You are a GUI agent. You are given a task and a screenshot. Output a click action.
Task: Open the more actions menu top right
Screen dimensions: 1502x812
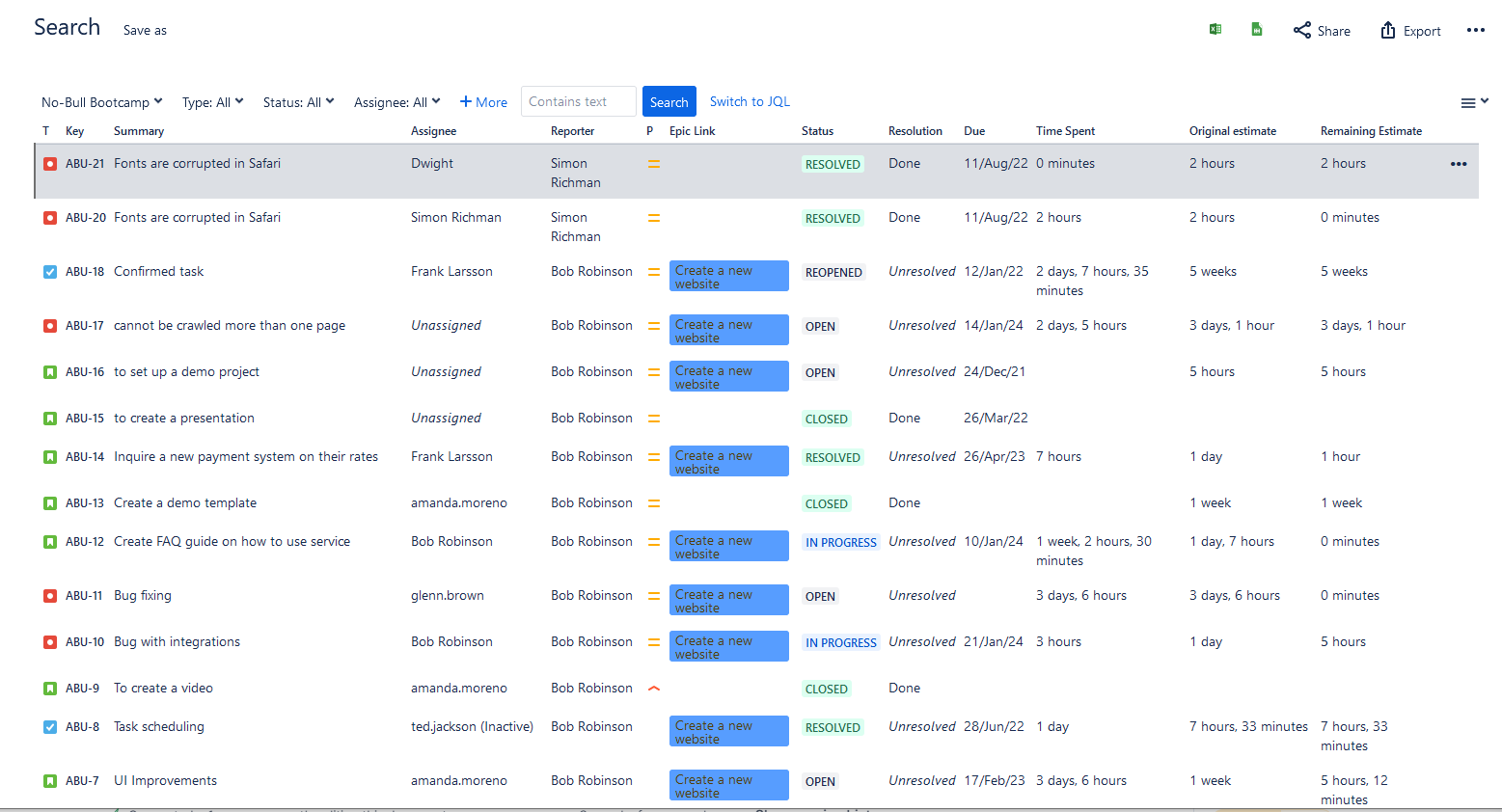click(1476, 30)
